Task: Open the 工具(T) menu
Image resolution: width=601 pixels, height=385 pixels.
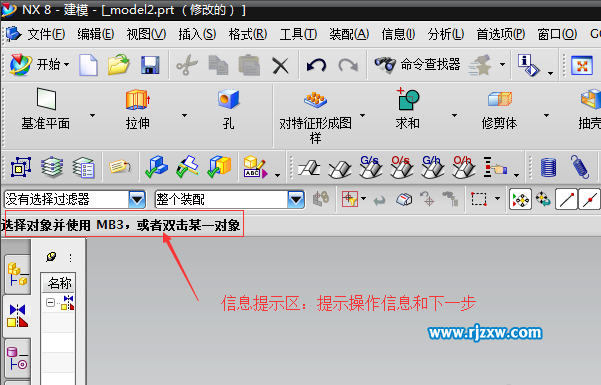Action: (298, 35)
